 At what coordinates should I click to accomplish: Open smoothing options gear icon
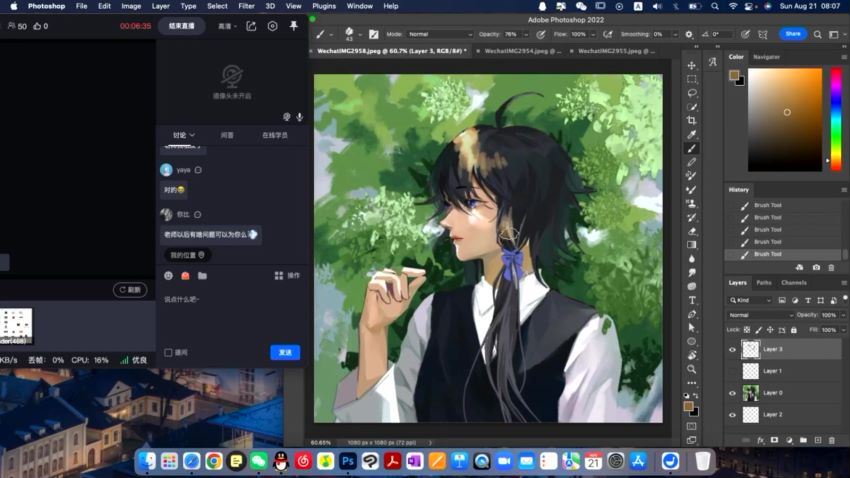pos(688,34)
